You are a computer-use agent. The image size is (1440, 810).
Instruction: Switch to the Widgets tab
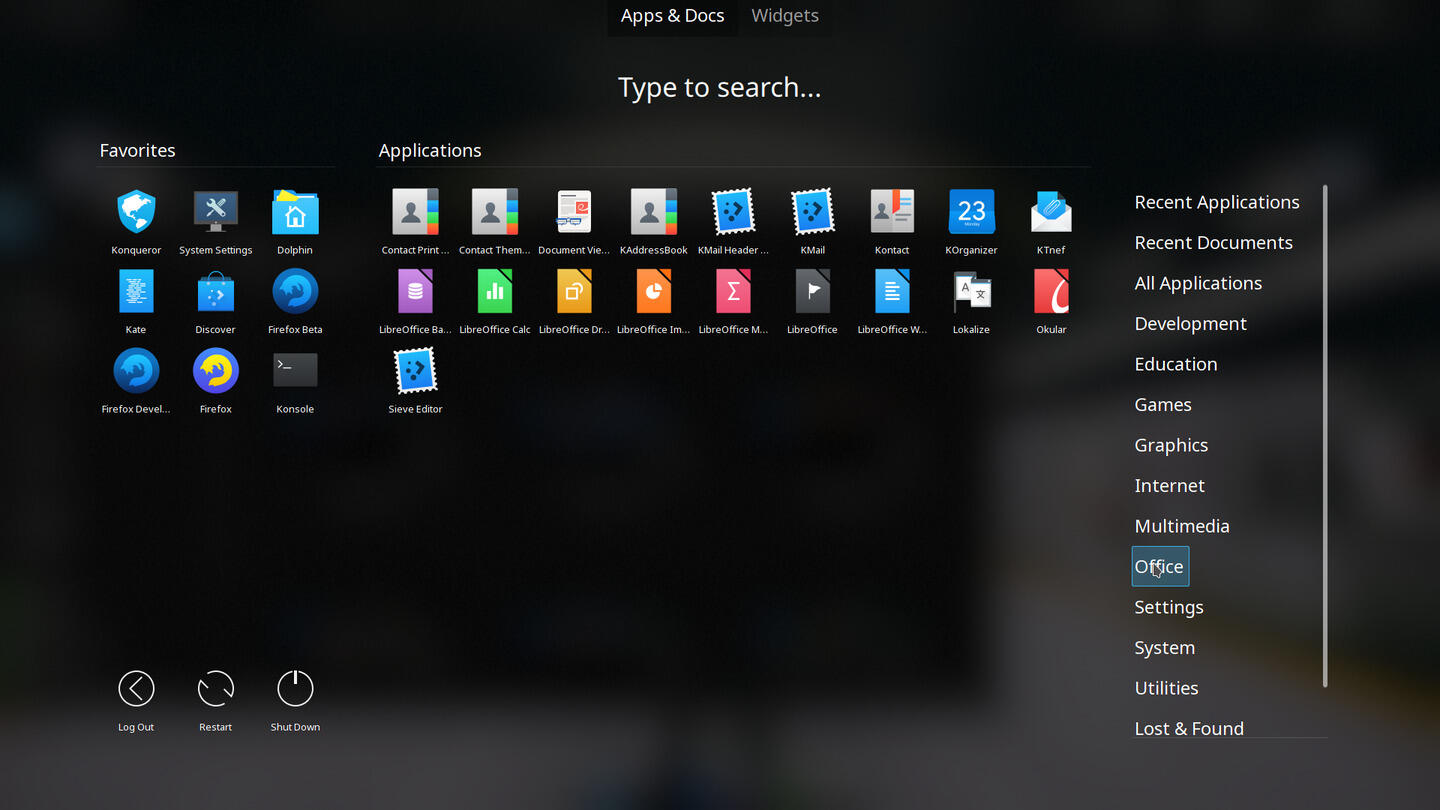785,16
